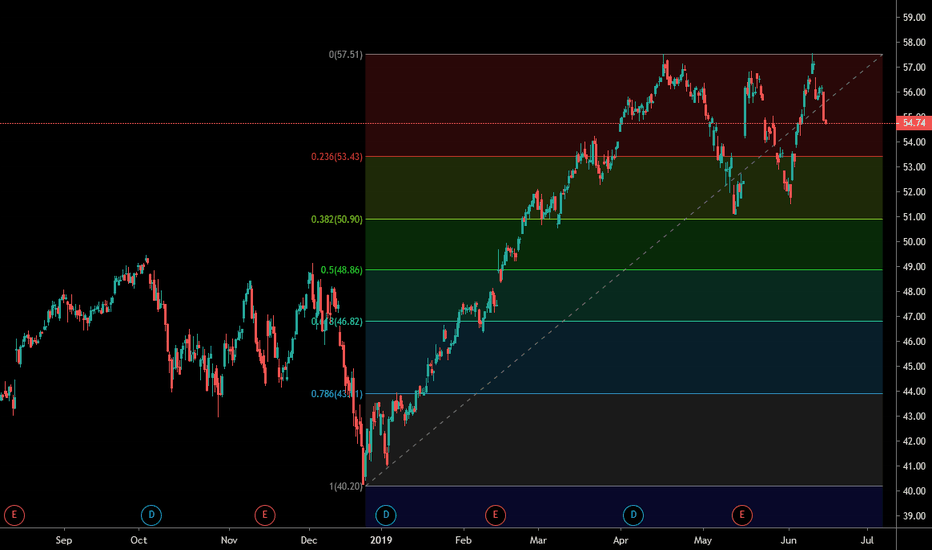Screen dimensions: 932x550
Task: Open the late-August earnings E marker
Action: [x=14, y=515]
